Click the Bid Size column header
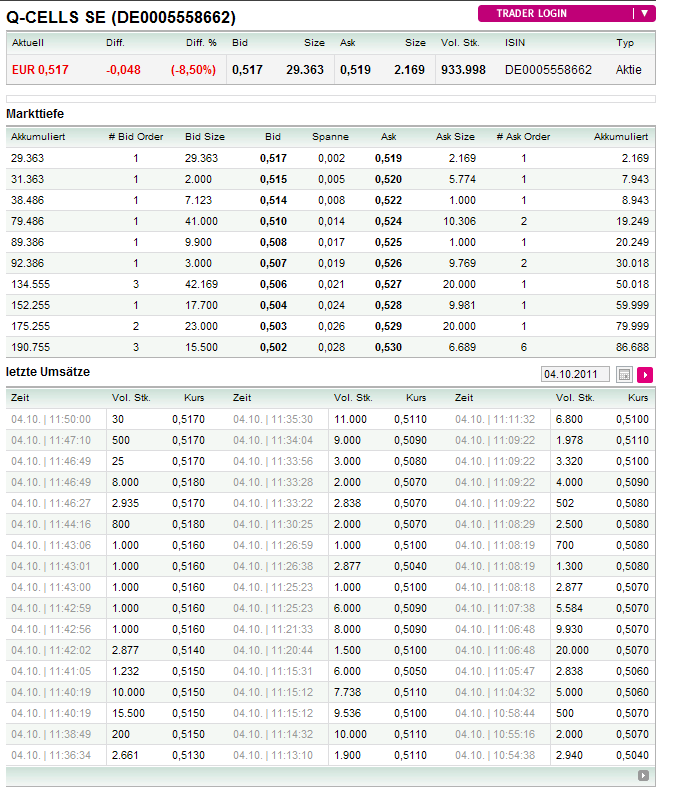The image size is (686, 787). pos(205,136)
